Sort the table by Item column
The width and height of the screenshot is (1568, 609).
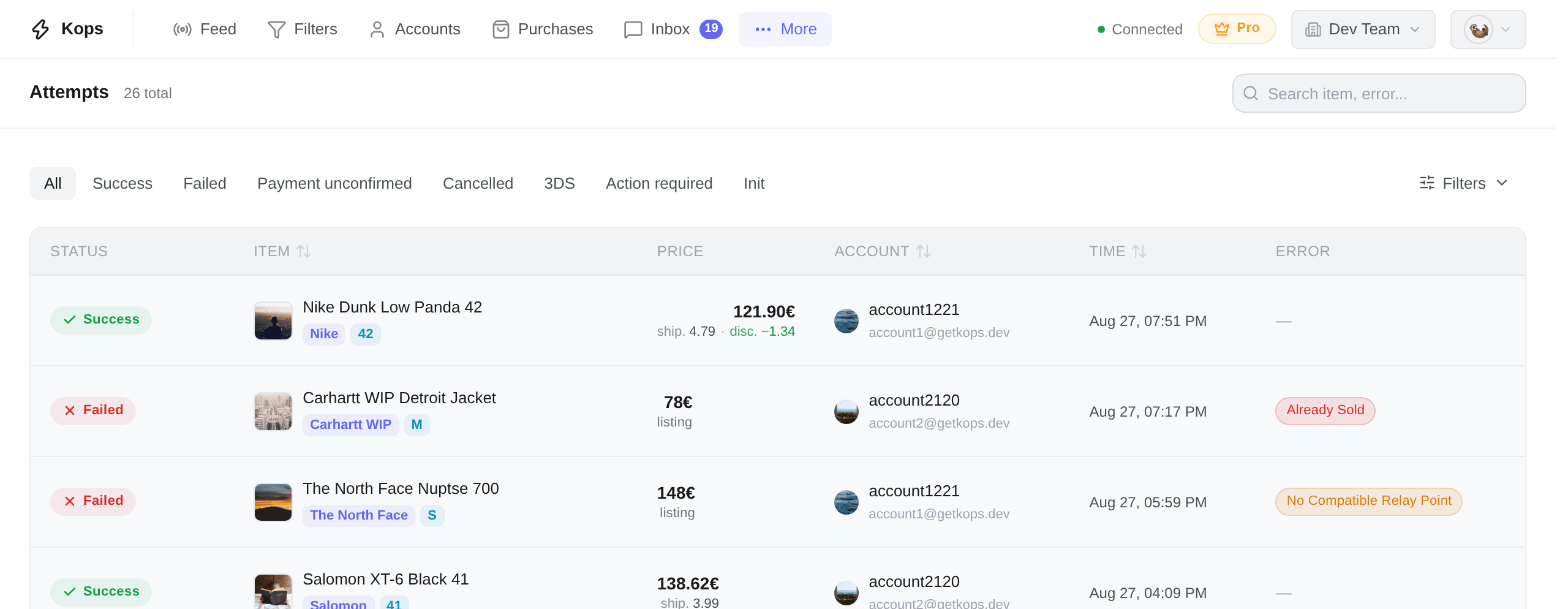(x=282, y=251)
